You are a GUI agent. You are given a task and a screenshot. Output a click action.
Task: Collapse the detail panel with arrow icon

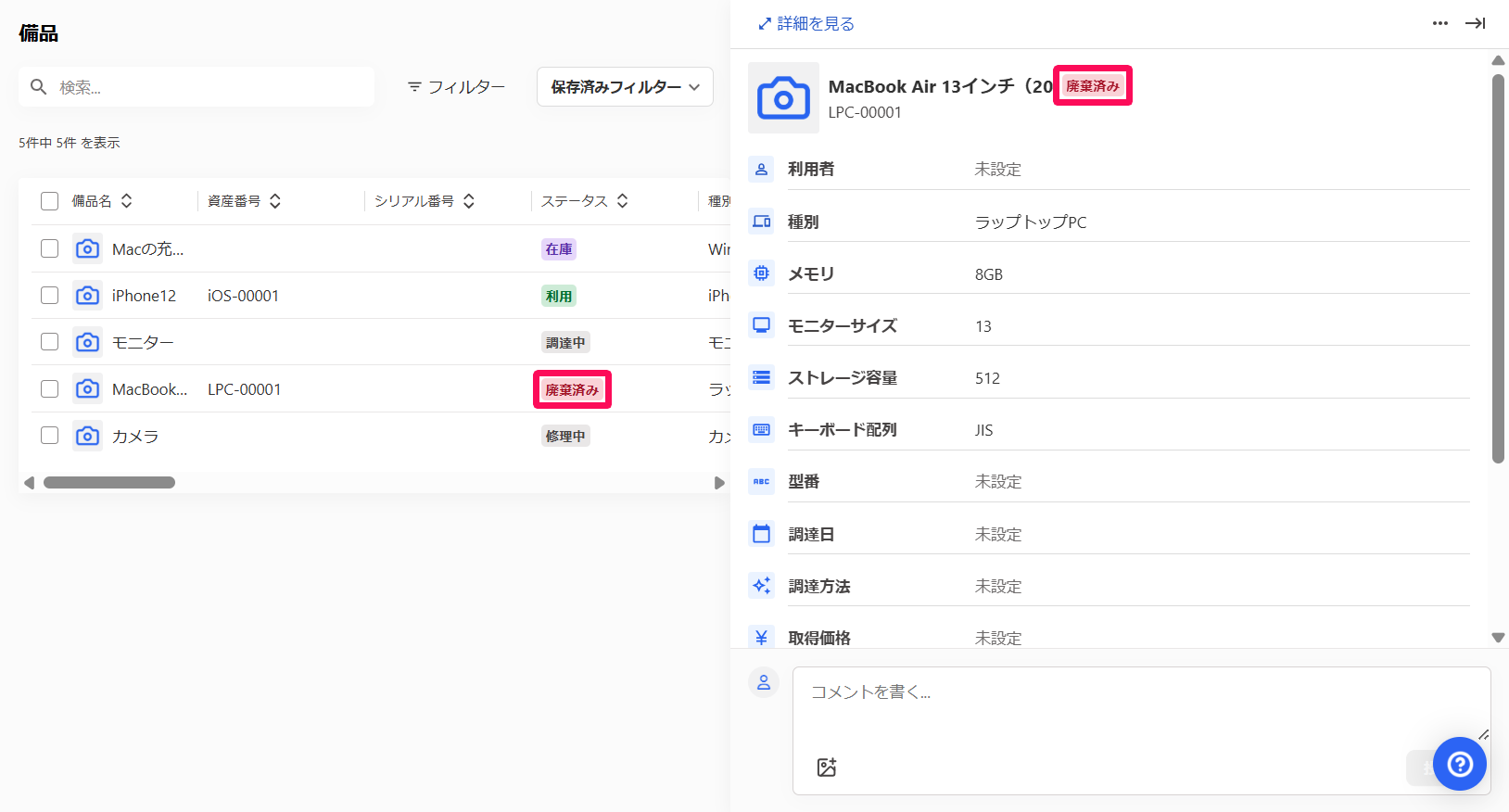pos(1475,23)
